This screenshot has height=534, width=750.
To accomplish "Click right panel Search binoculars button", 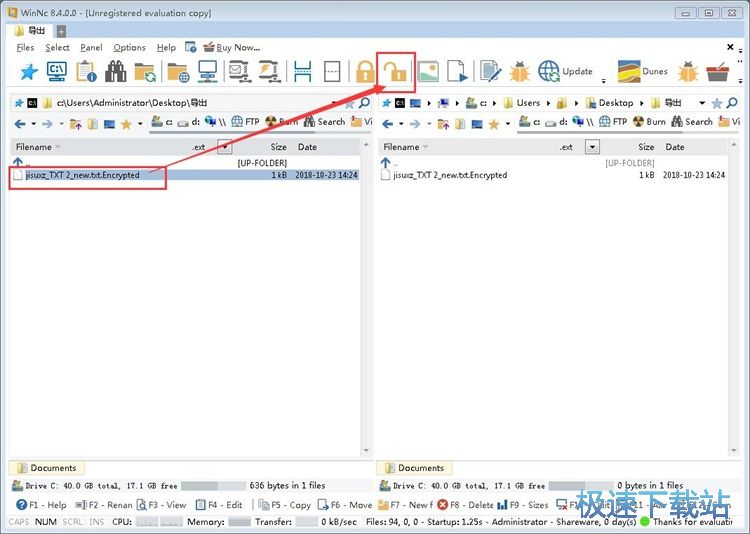I will pyautogui.click(x=692, y=122).
